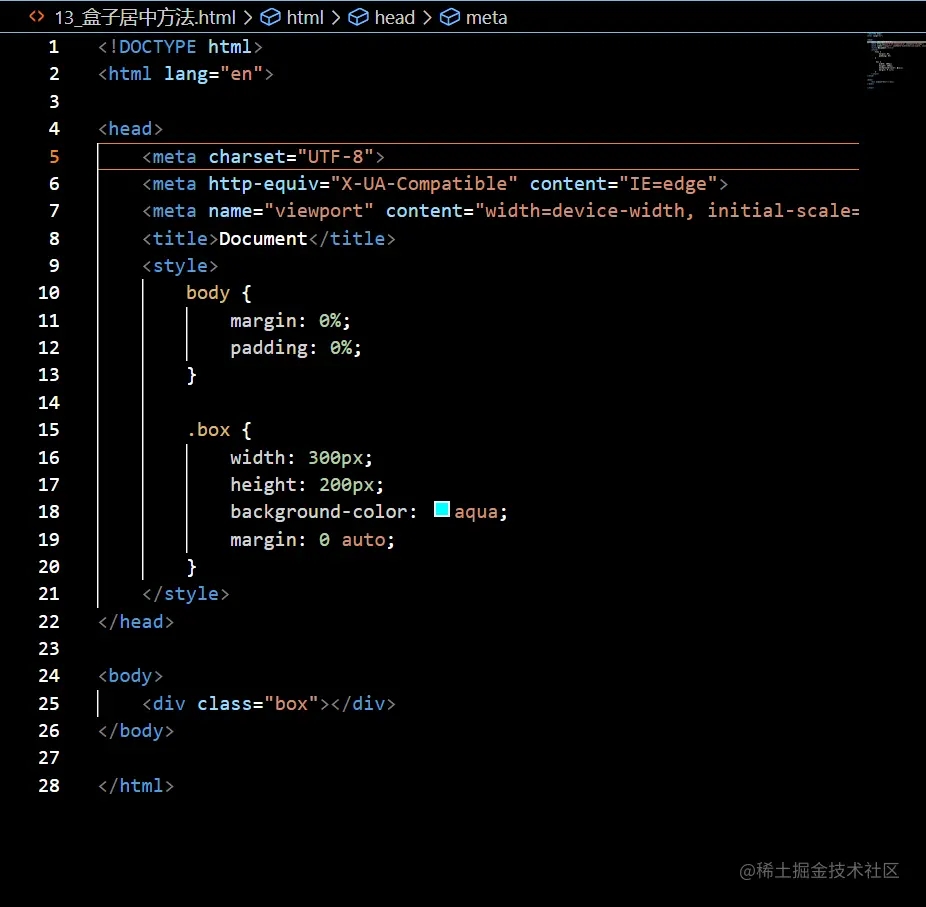Click the word Document in title tag

point(263,239)
